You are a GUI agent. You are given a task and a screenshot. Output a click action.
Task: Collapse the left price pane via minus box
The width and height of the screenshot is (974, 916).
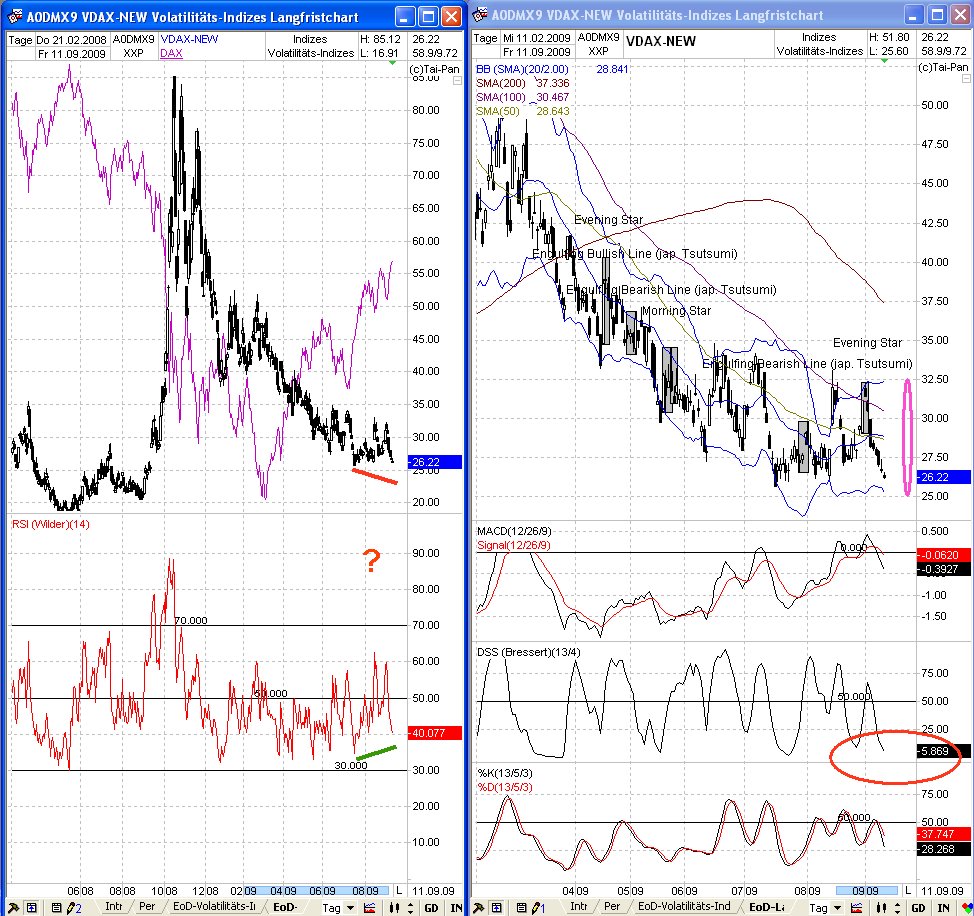(458, 81)
